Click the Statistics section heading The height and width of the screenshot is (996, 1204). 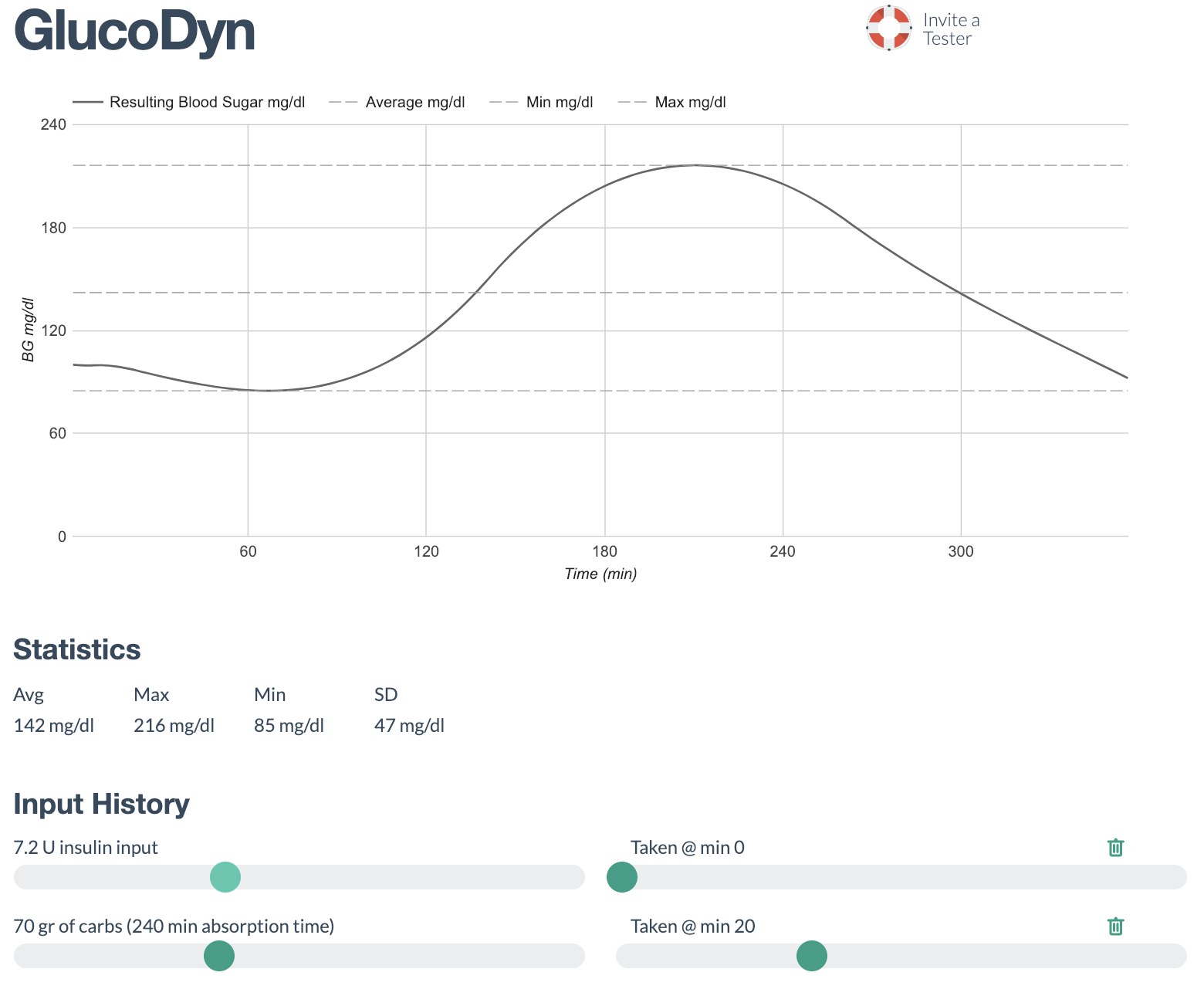click(x=77, y=649)
